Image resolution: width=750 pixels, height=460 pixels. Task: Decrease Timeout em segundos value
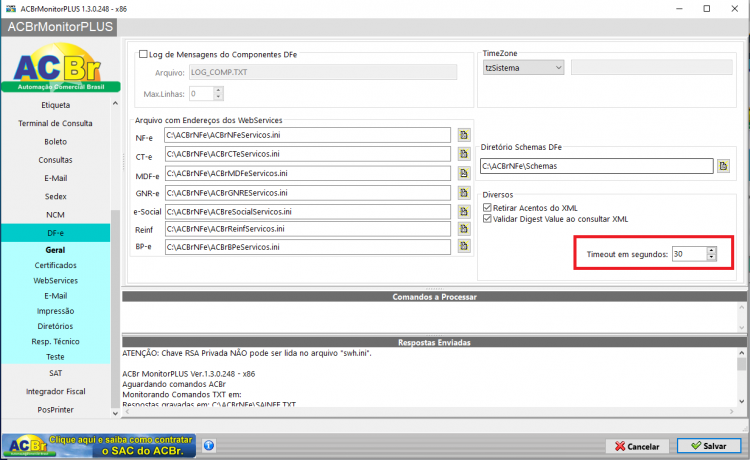coord(712,257)
